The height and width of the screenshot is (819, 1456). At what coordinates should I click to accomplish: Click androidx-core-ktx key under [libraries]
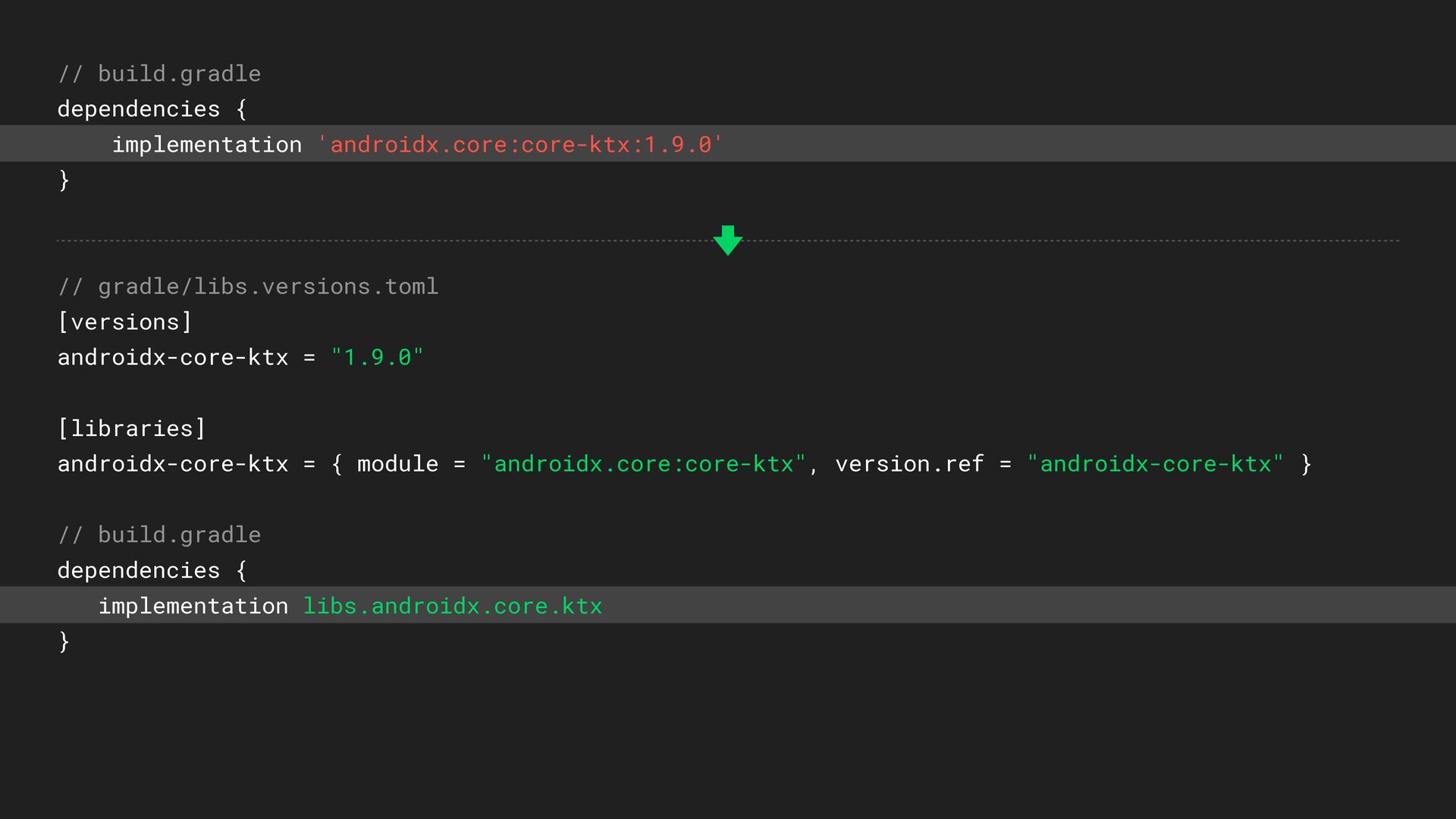pos(173,464)
